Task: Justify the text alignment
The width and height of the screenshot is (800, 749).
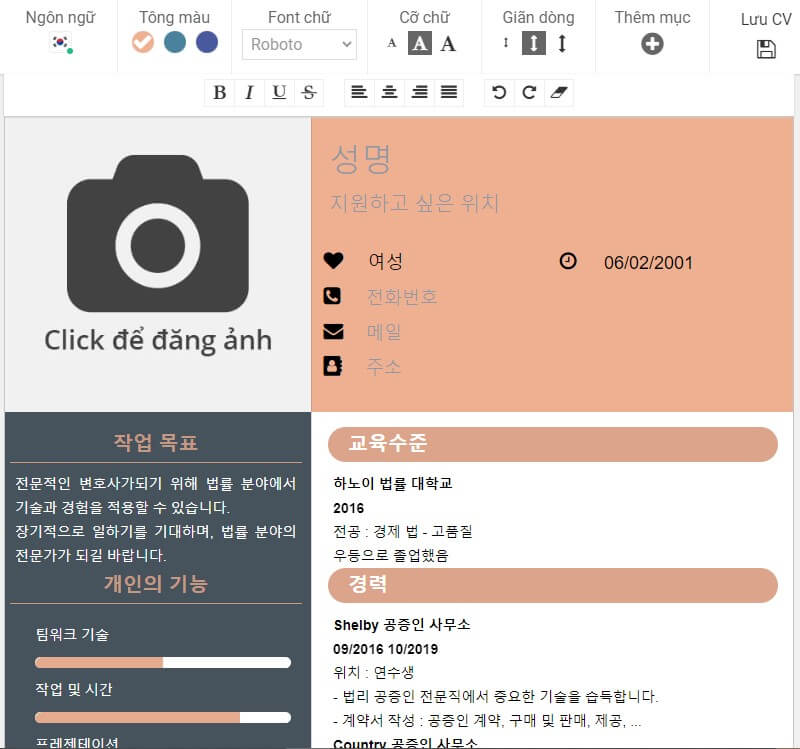Action: tap(449, 93)
